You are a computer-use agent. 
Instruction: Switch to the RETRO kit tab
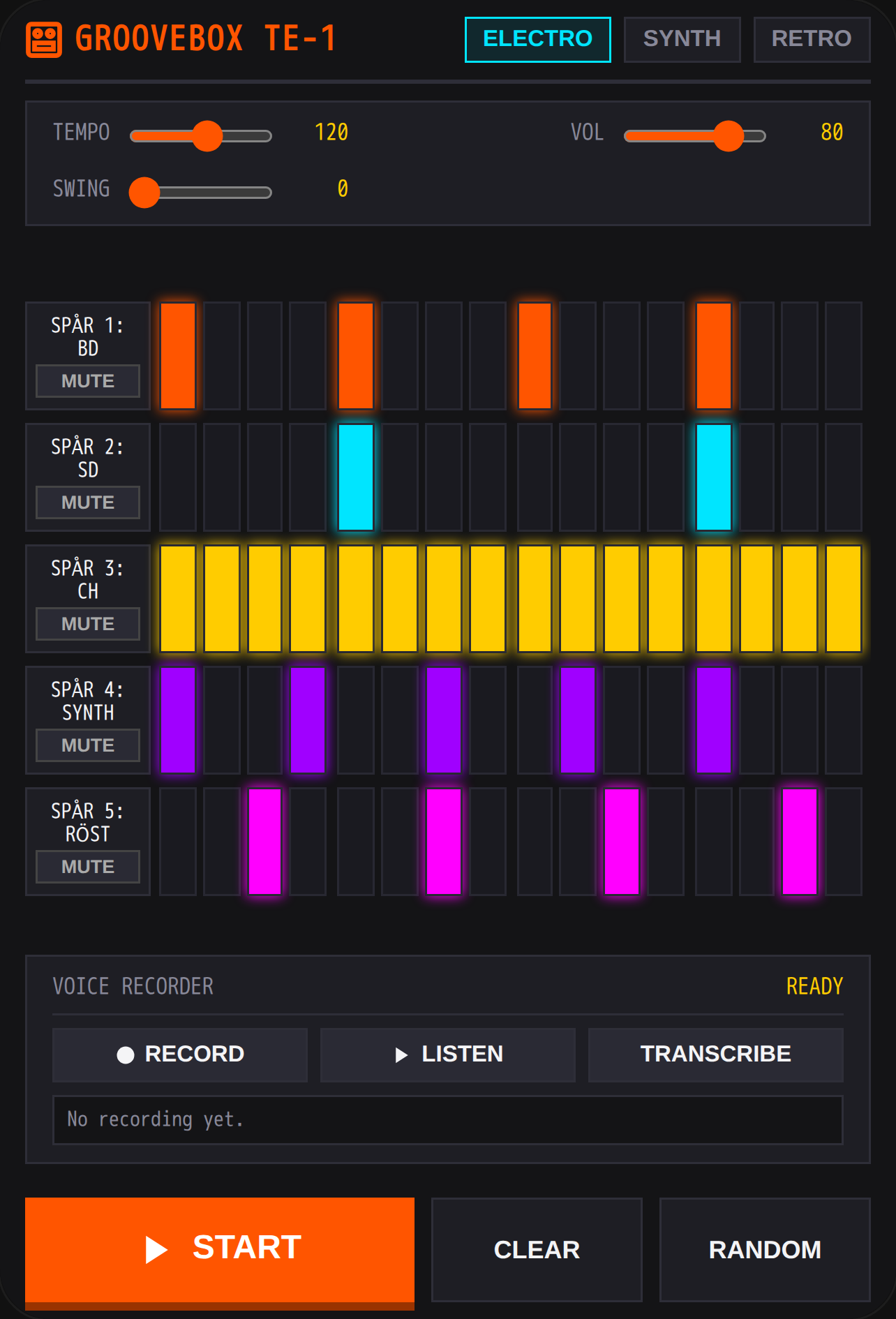[x=812, y=39]
